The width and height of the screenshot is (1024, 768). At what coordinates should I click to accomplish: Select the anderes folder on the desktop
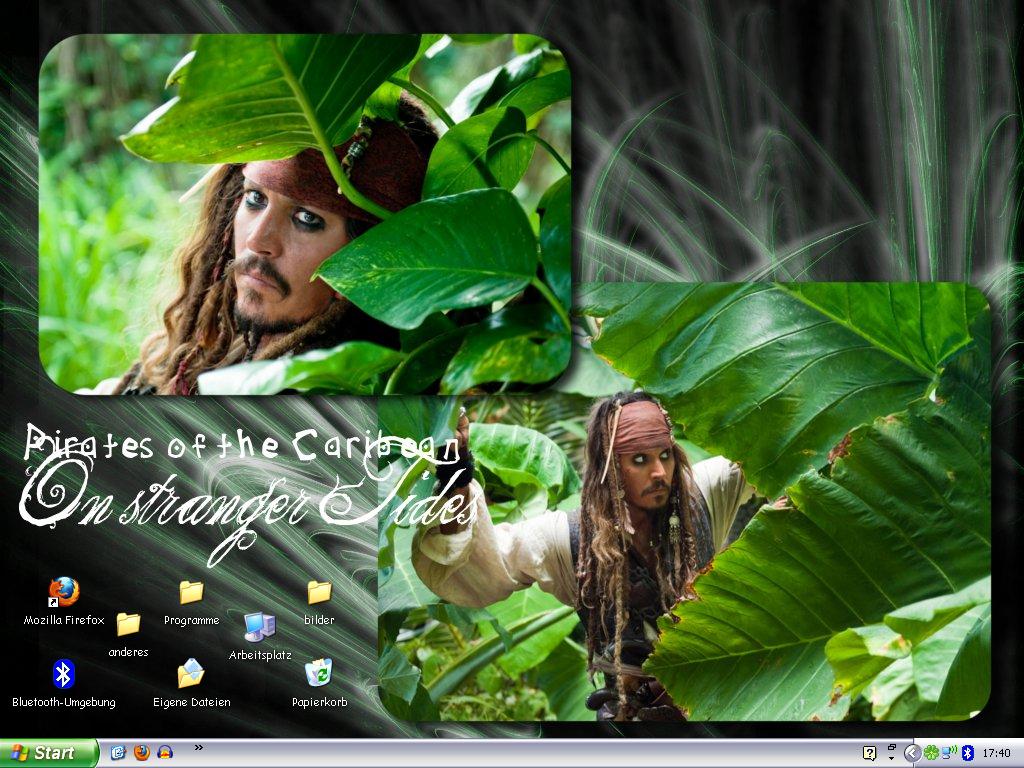point(128,625)
